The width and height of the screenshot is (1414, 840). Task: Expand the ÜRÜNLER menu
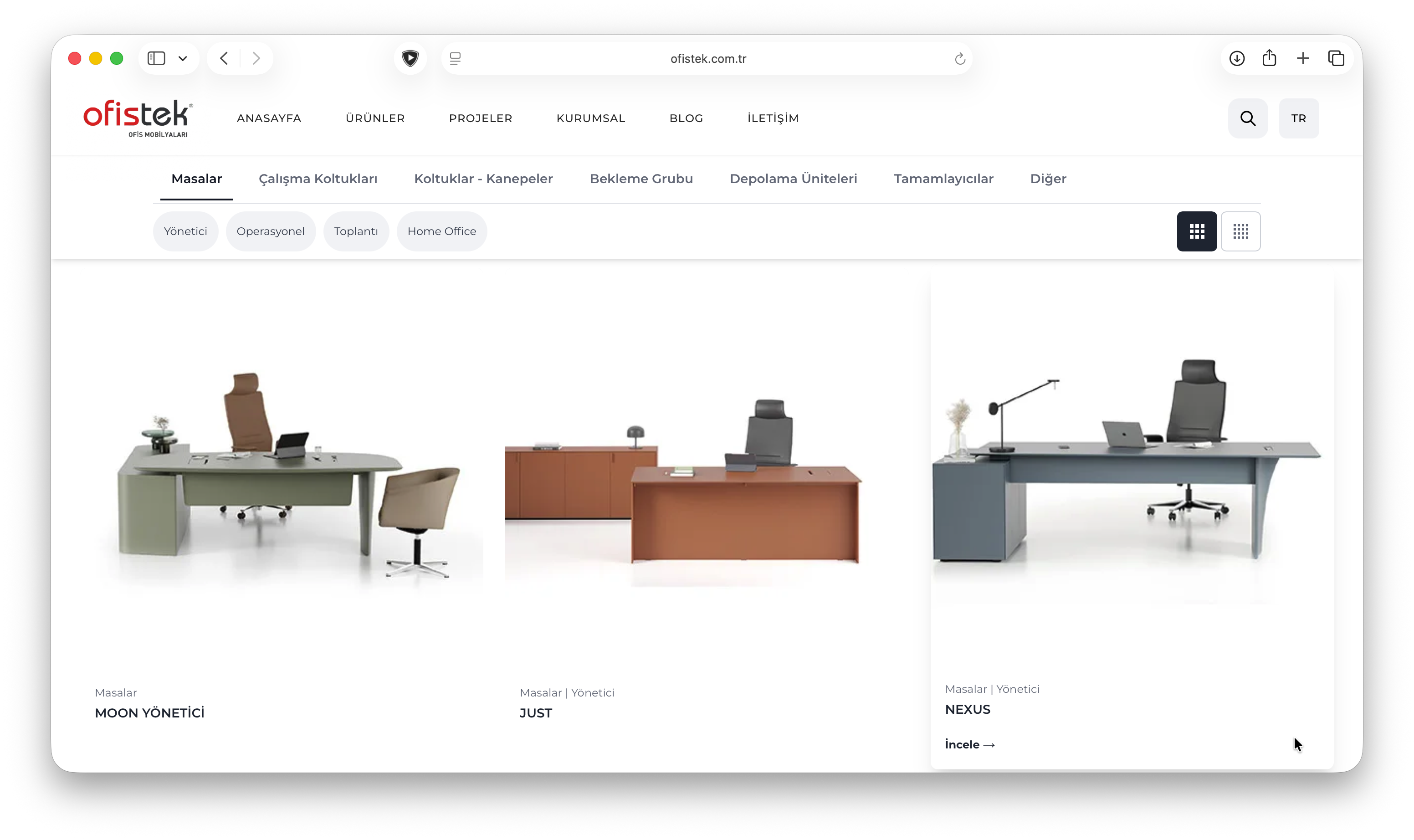375,118
